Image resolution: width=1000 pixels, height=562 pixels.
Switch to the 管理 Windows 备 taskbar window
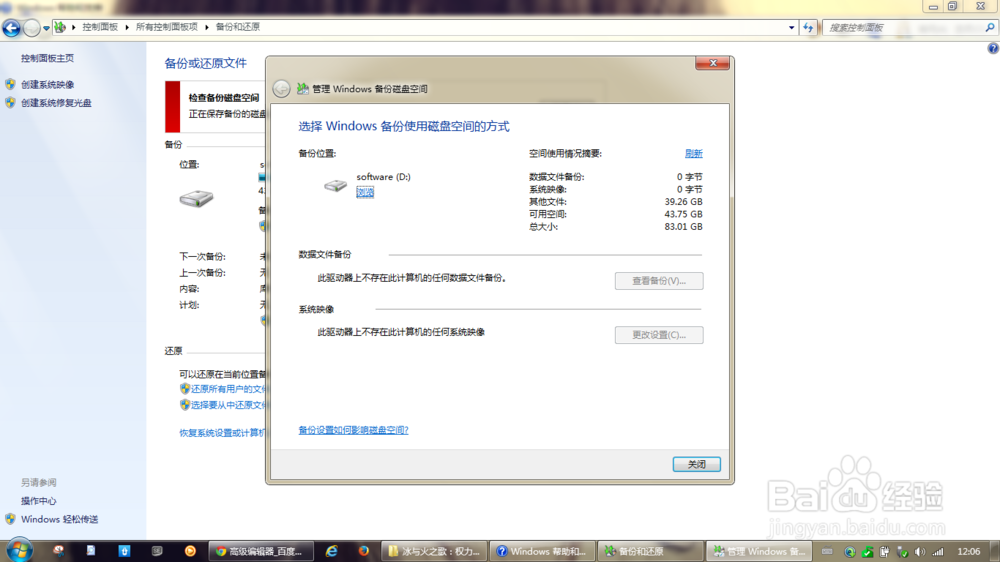(x=759, y=551)
